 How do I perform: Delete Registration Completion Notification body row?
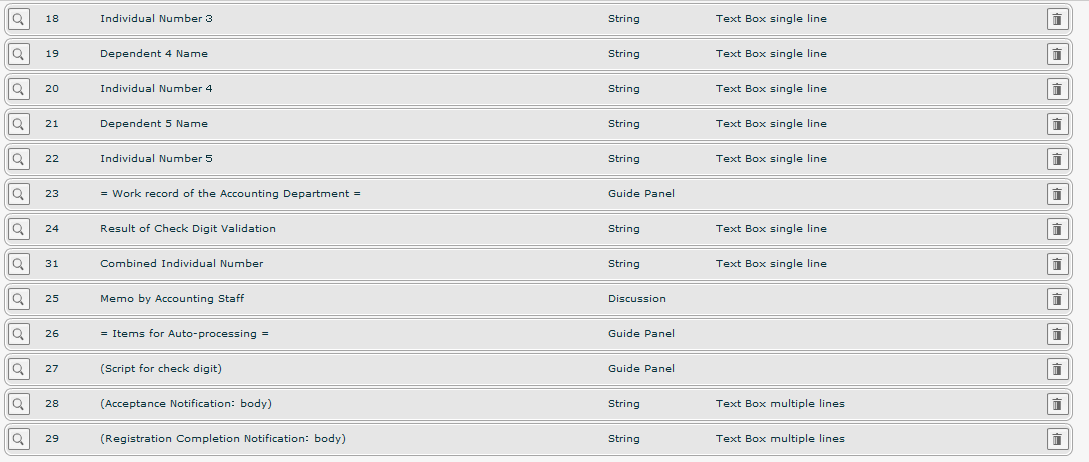pos(1057,439)
